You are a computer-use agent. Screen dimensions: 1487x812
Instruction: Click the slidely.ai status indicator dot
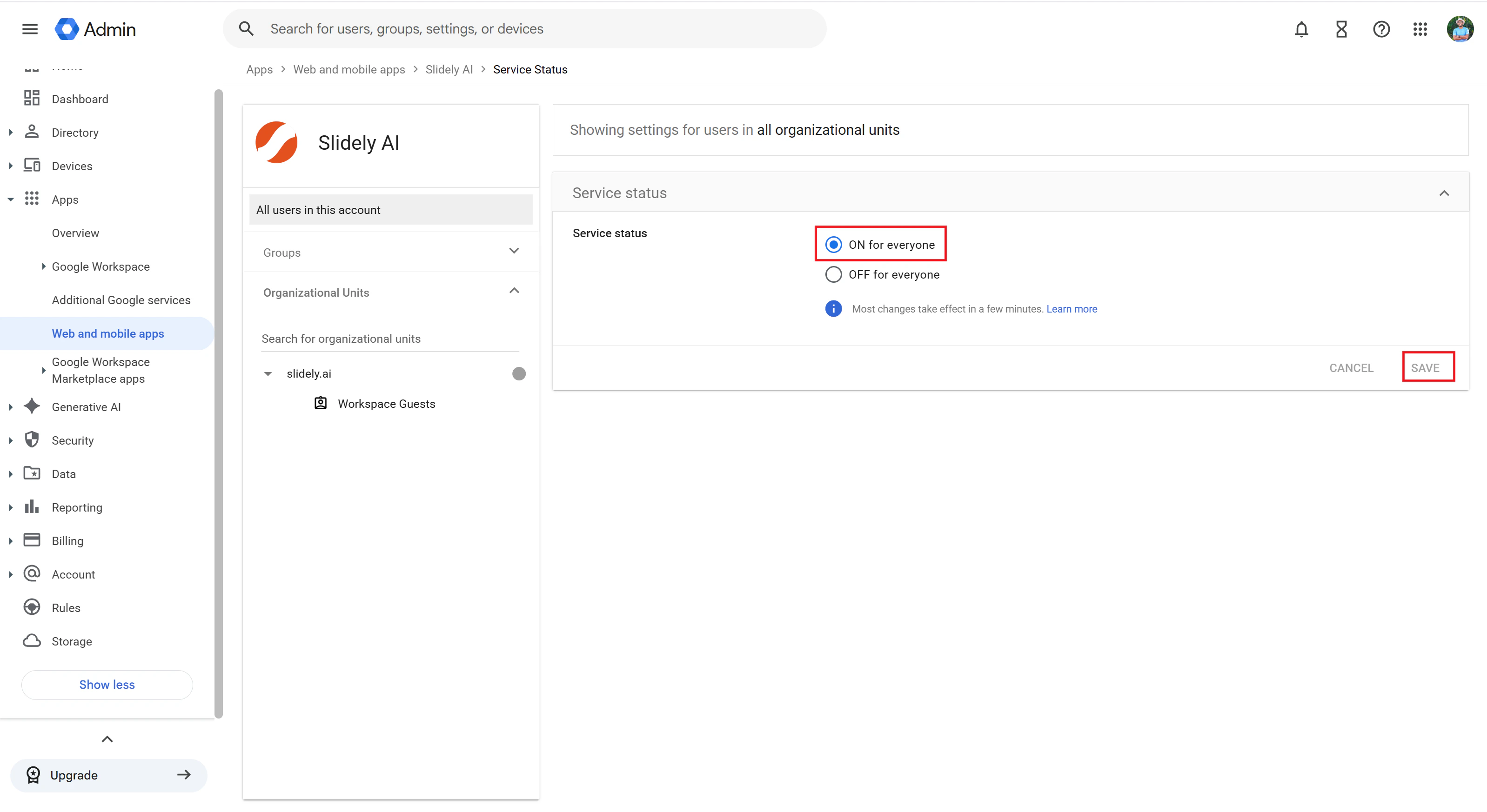click(x=518, y=373)
